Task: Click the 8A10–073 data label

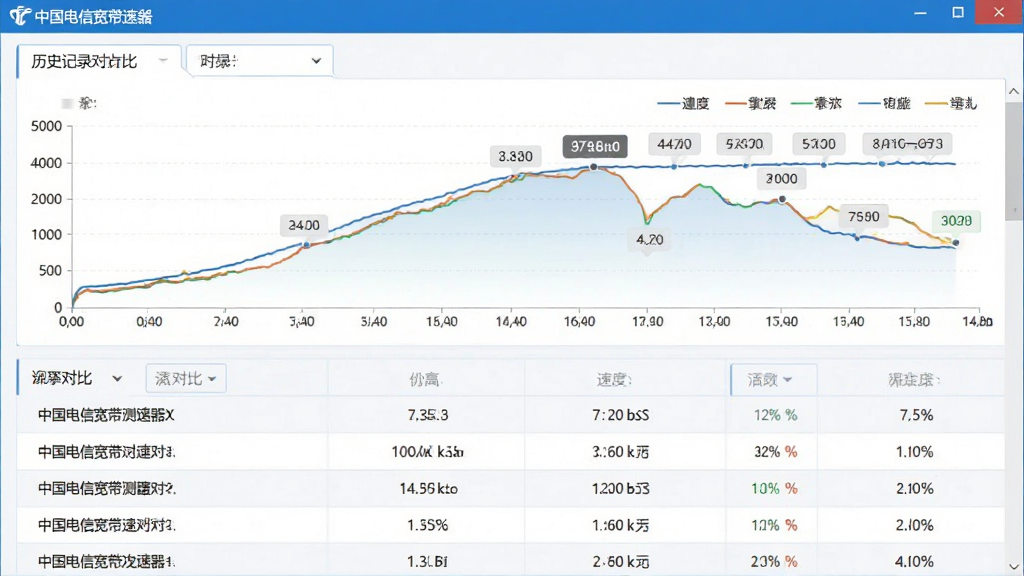Action: click(x=907, y=144)
